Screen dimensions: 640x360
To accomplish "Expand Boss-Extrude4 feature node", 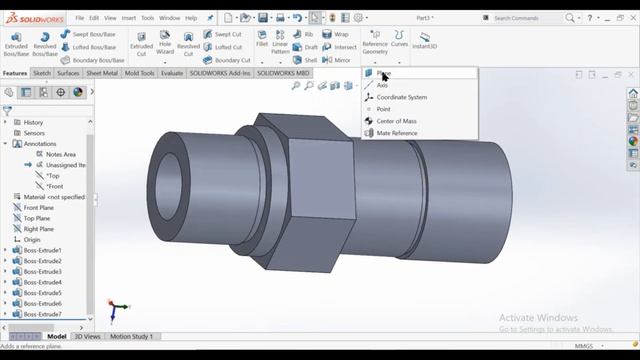I will [x=5, y=282].
